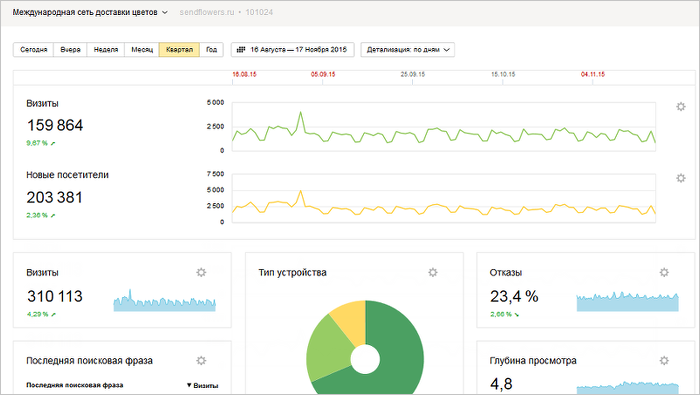Open Последняя поисковая фраза widget settings
The image size is (700, 396).
[x=201, y=360]
